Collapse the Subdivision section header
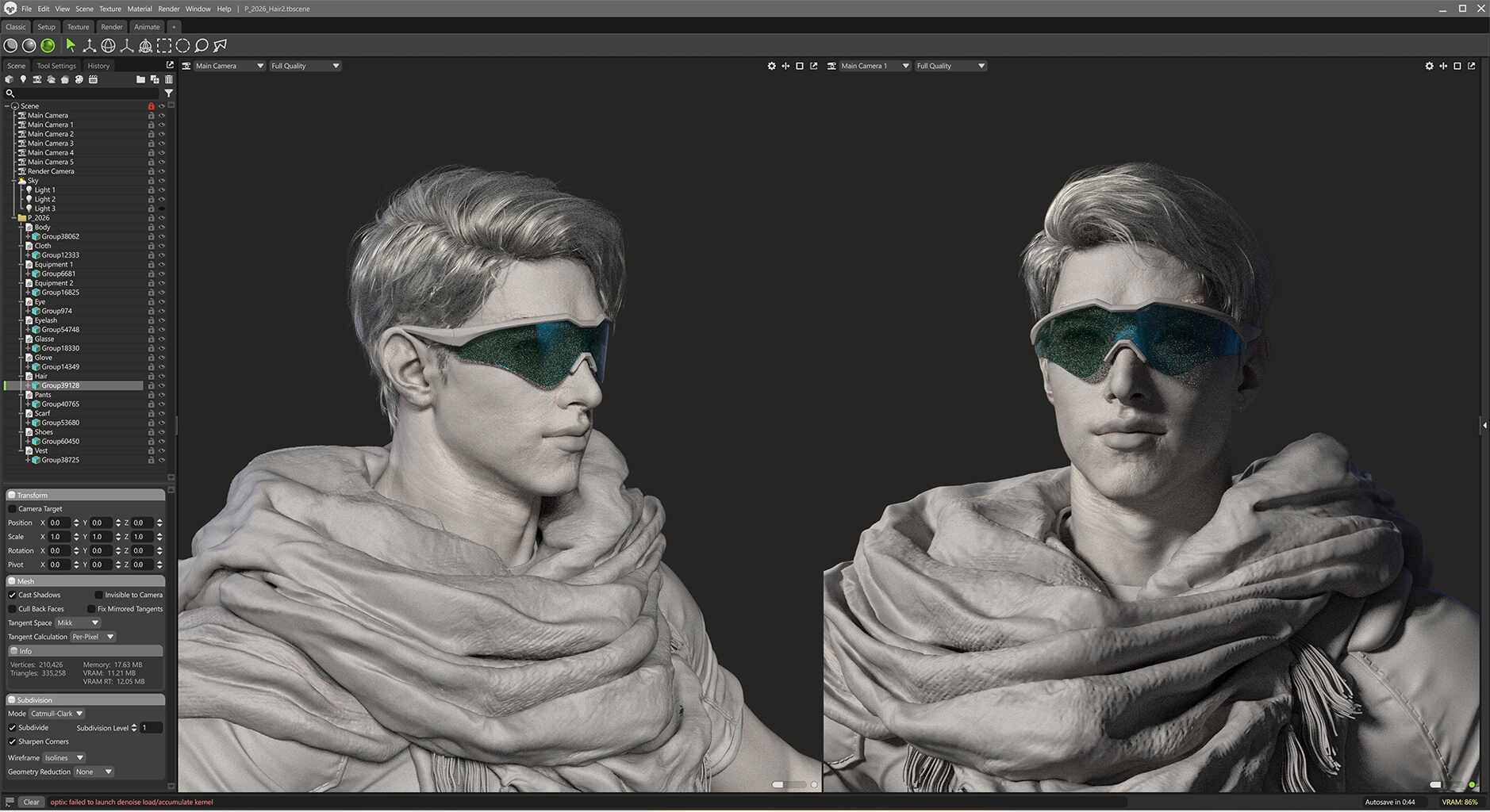 point(85,700)
